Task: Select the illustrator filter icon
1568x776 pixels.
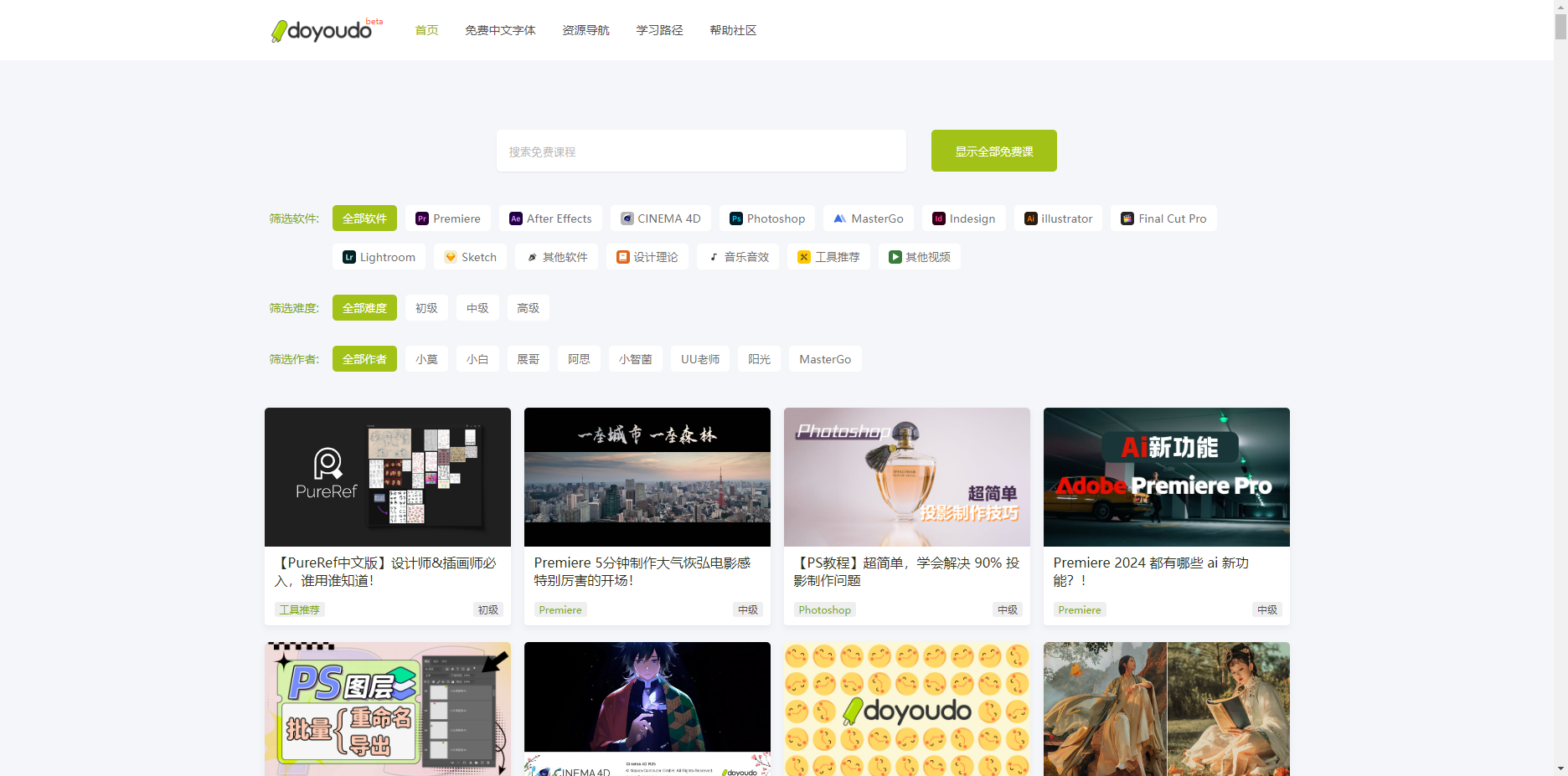Action: click(x=1031, y=218)
